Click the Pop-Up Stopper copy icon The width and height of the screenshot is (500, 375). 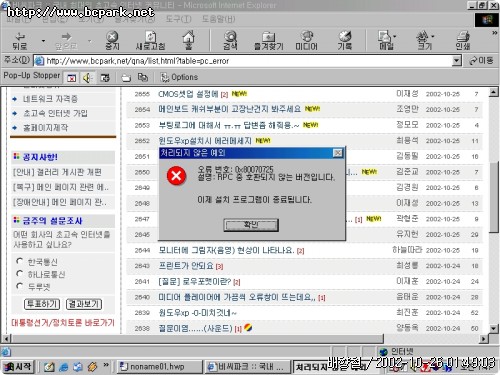pyautogui.click(x=143, y=78)
